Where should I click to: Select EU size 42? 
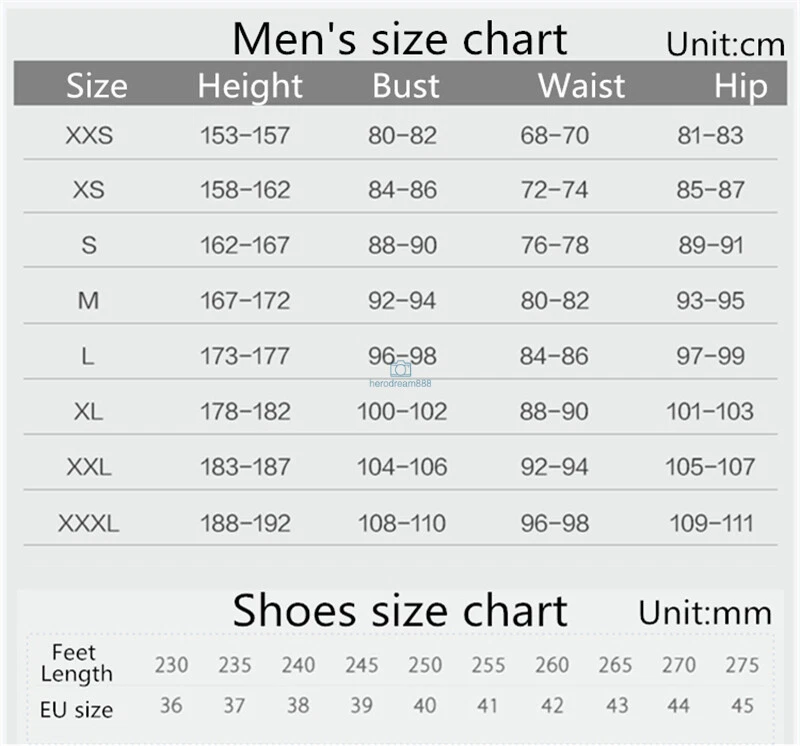(x=552, y=706)
